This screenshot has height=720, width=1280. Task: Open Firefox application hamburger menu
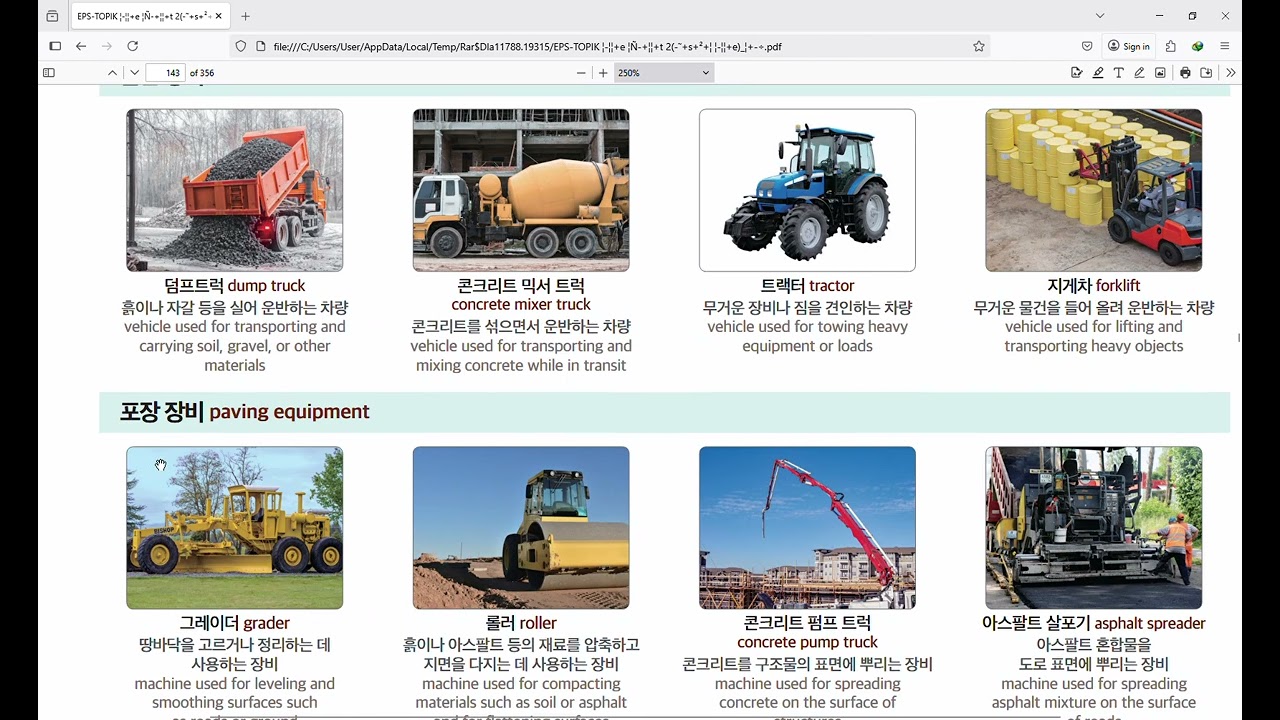[1224, 46]
